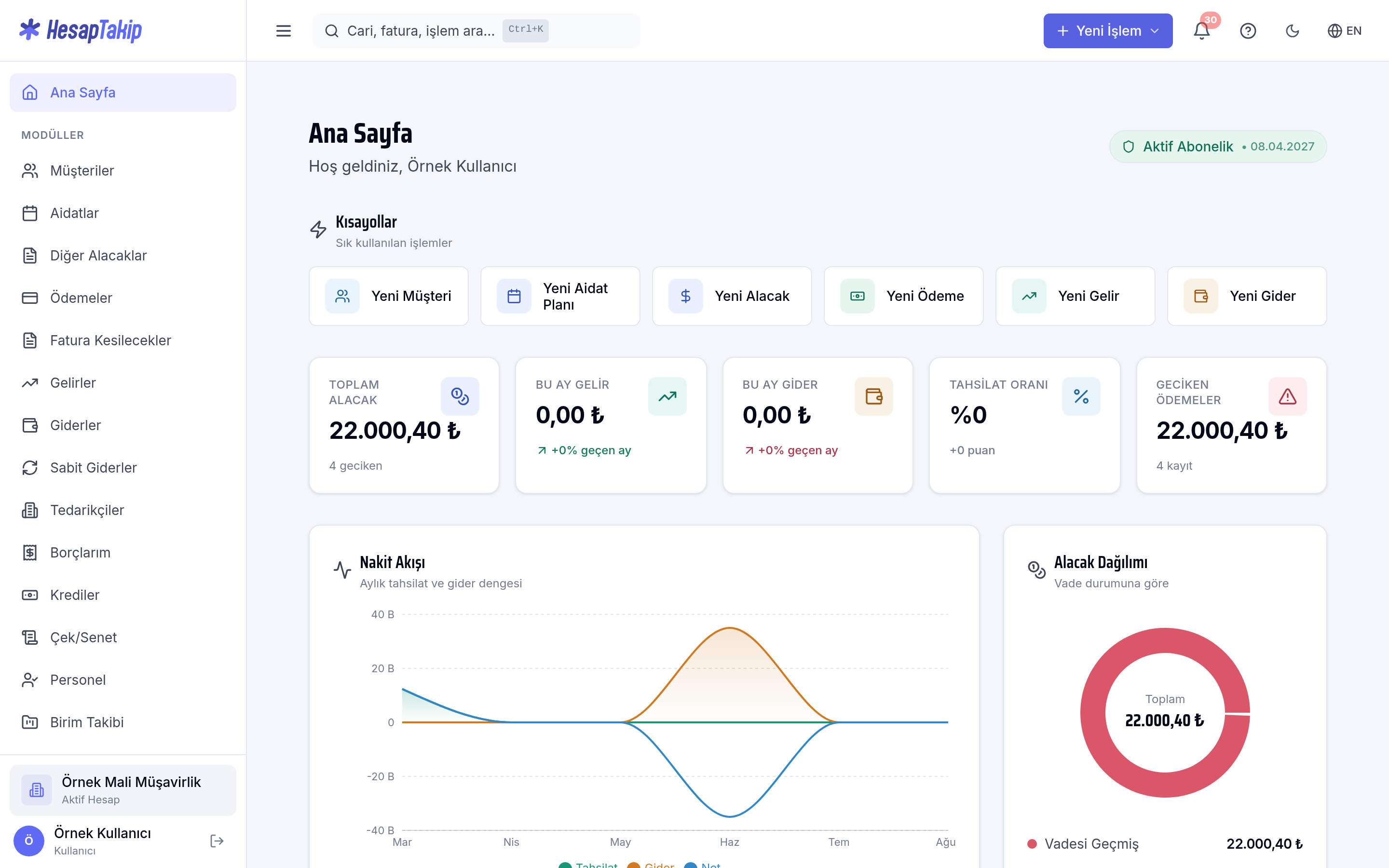Click the Yeni Ödeme shortcut
Viewport: 1389px width, 868px height.
pyautogui.click(x=903, y=296)
